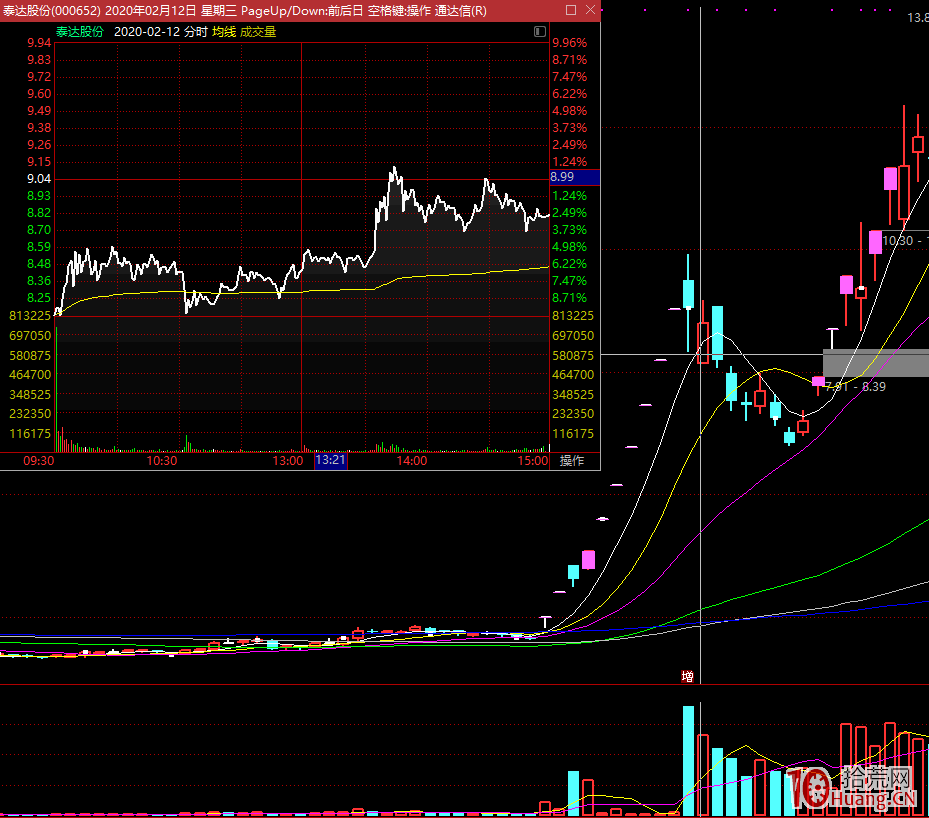Click the 泰达股份 stock name label

point(79,32)
